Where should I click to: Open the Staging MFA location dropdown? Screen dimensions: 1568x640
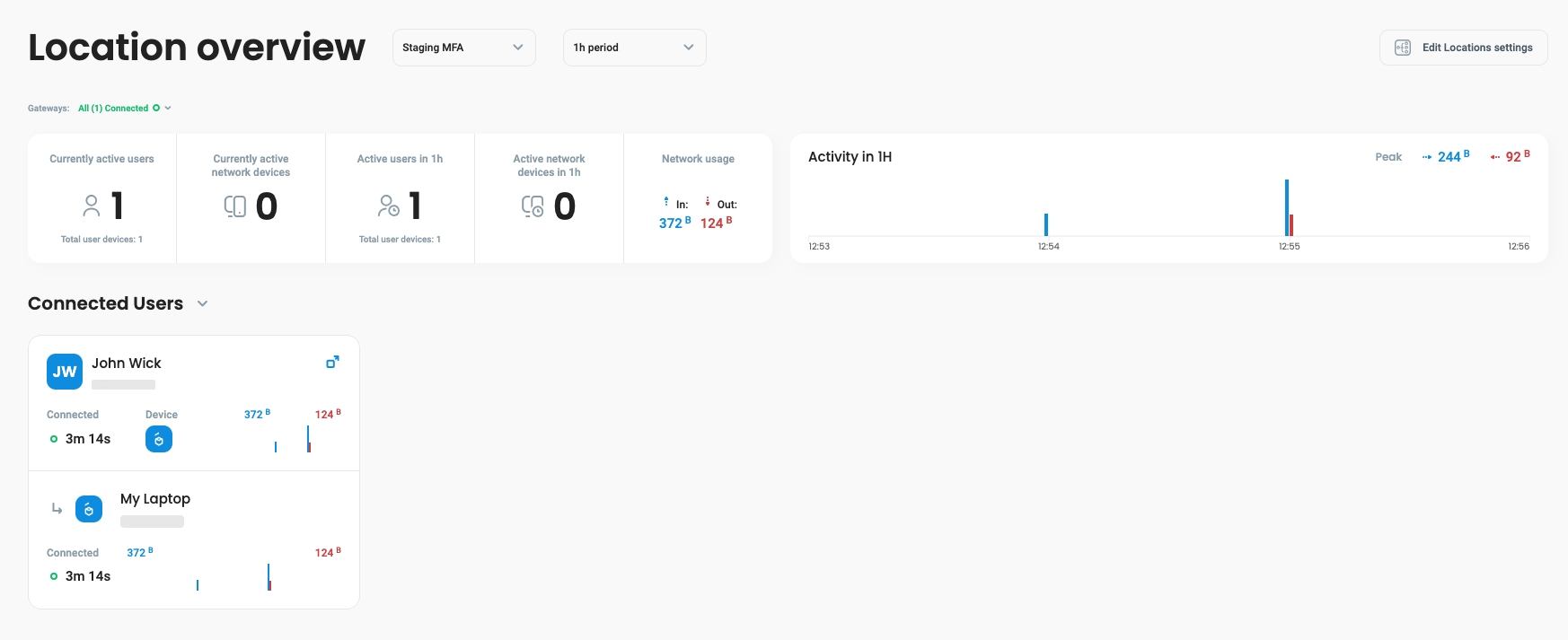pyautogui.click(x=463, y=48)
